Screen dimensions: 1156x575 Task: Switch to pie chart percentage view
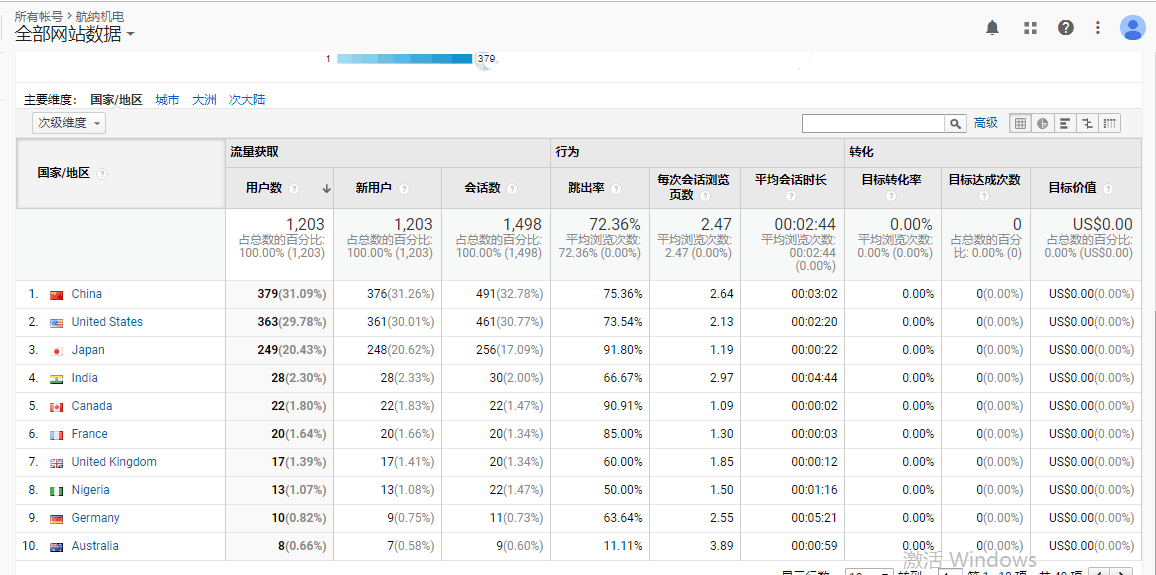(x=1042, y=124)
